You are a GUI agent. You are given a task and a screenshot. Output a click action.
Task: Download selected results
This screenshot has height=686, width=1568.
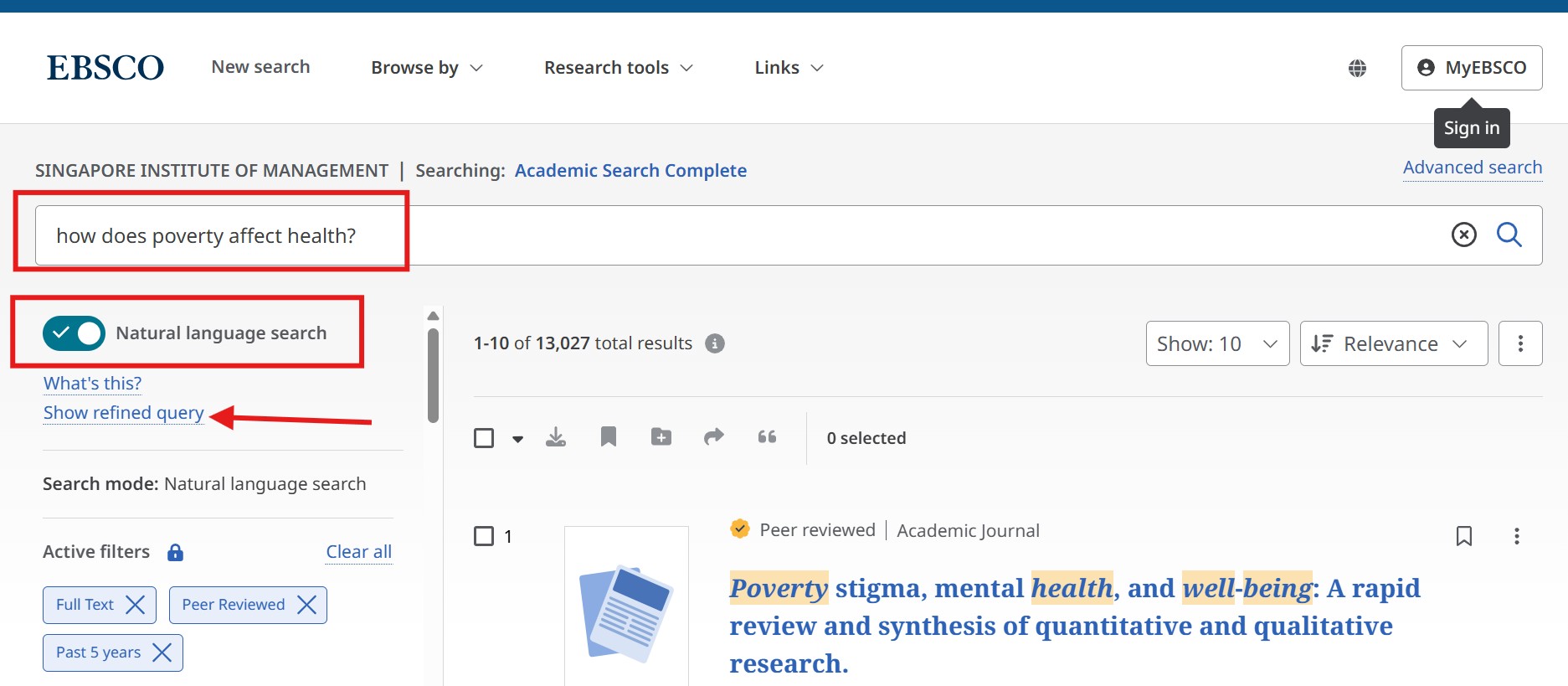click(556, 436)
